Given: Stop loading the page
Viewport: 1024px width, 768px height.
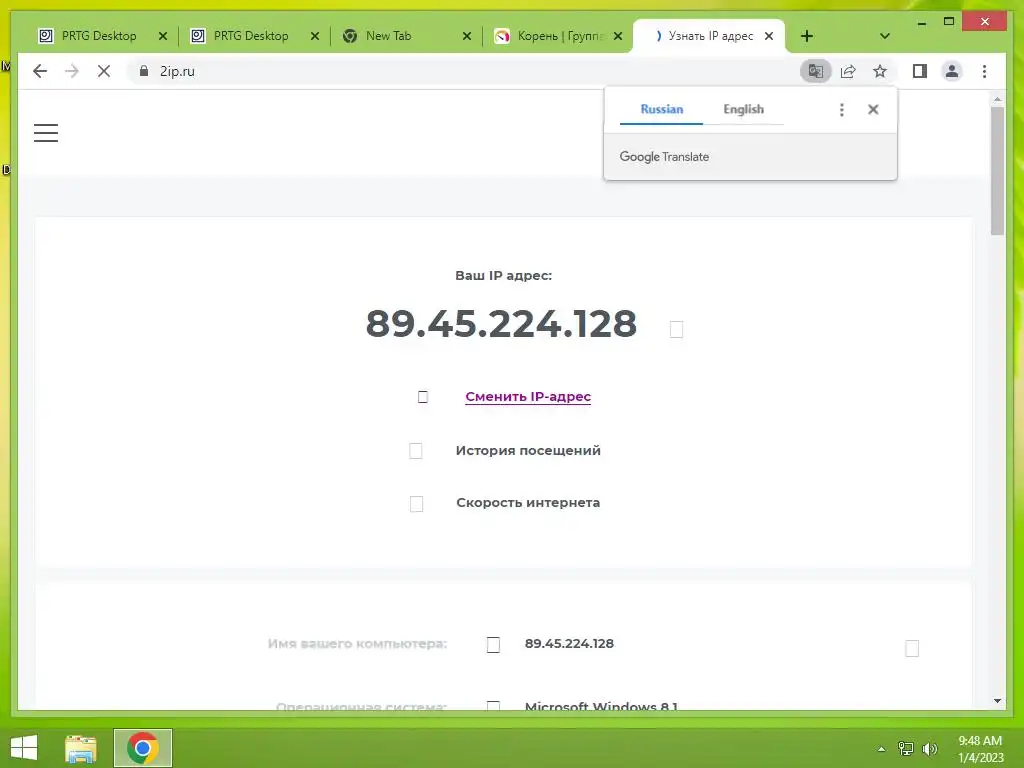Looking at the screenshot, I should pyautogui.click(x=104, y=71).
